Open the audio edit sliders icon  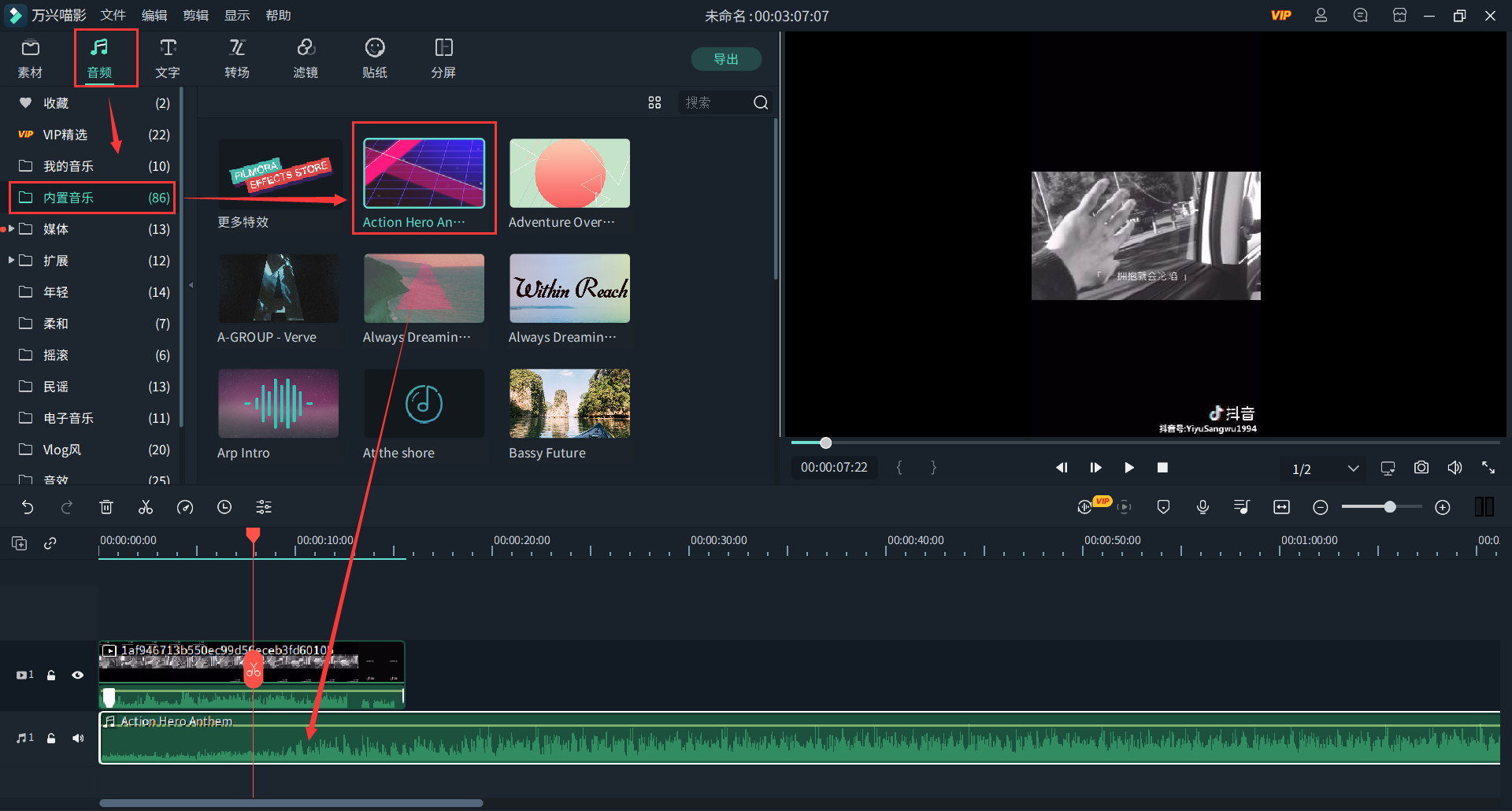(x=264, y=507)
